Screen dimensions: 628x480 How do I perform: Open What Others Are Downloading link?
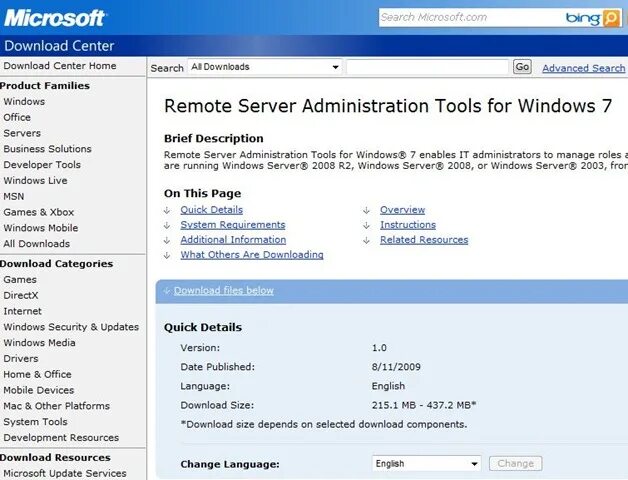[252, 255]
